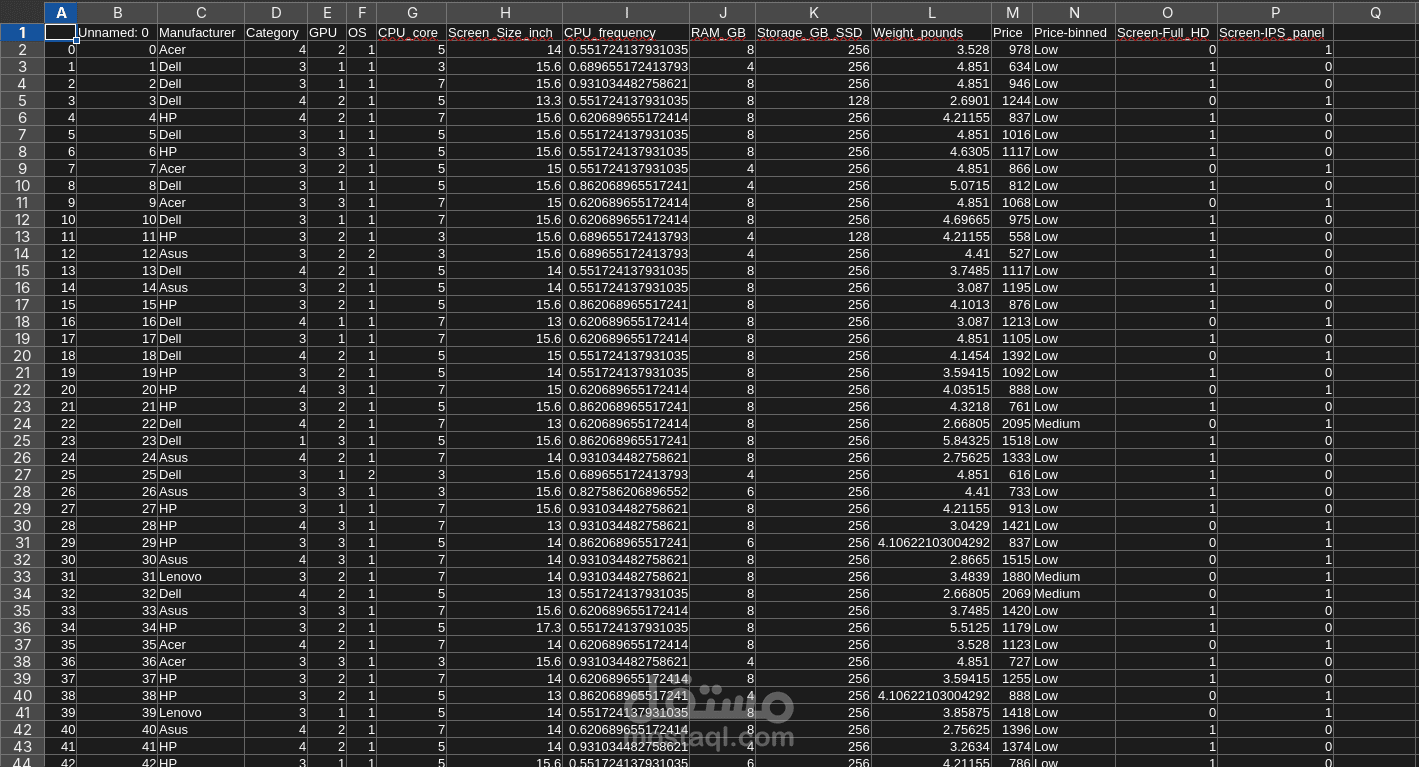The height and width of the screenshot is (767, 1419).
Task: Select column I header
Action: pos(626,12)
